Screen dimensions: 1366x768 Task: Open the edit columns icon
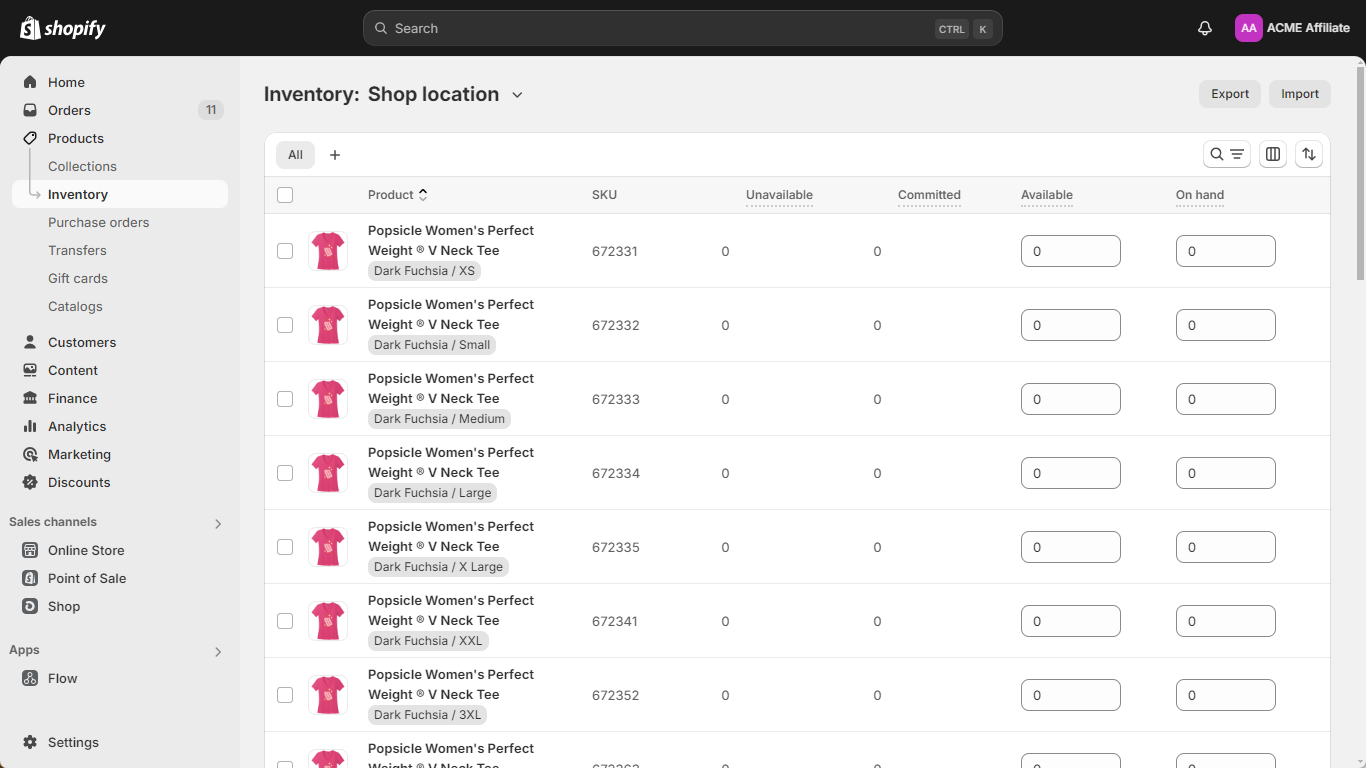pyautogui.click(x=1273, y=154)
